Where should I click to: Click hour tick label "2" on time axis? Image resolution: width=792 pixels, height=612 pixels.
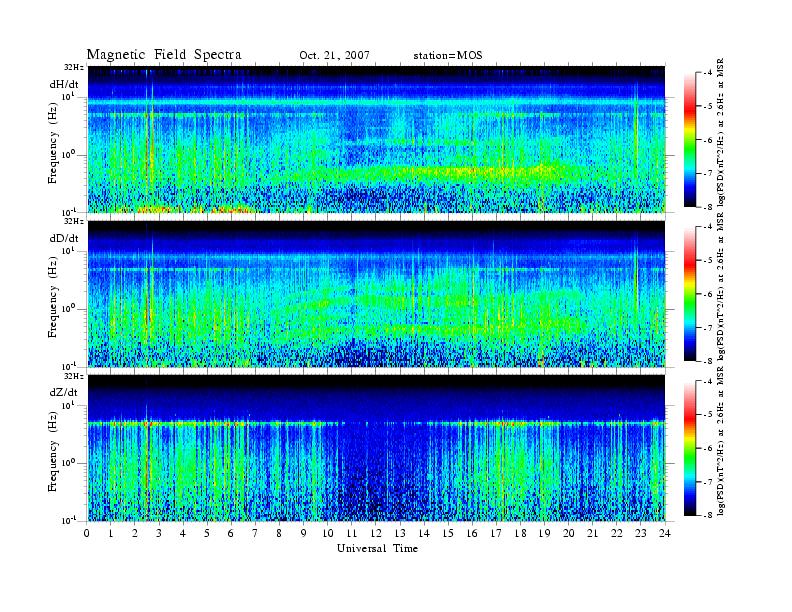pos(135,533)
